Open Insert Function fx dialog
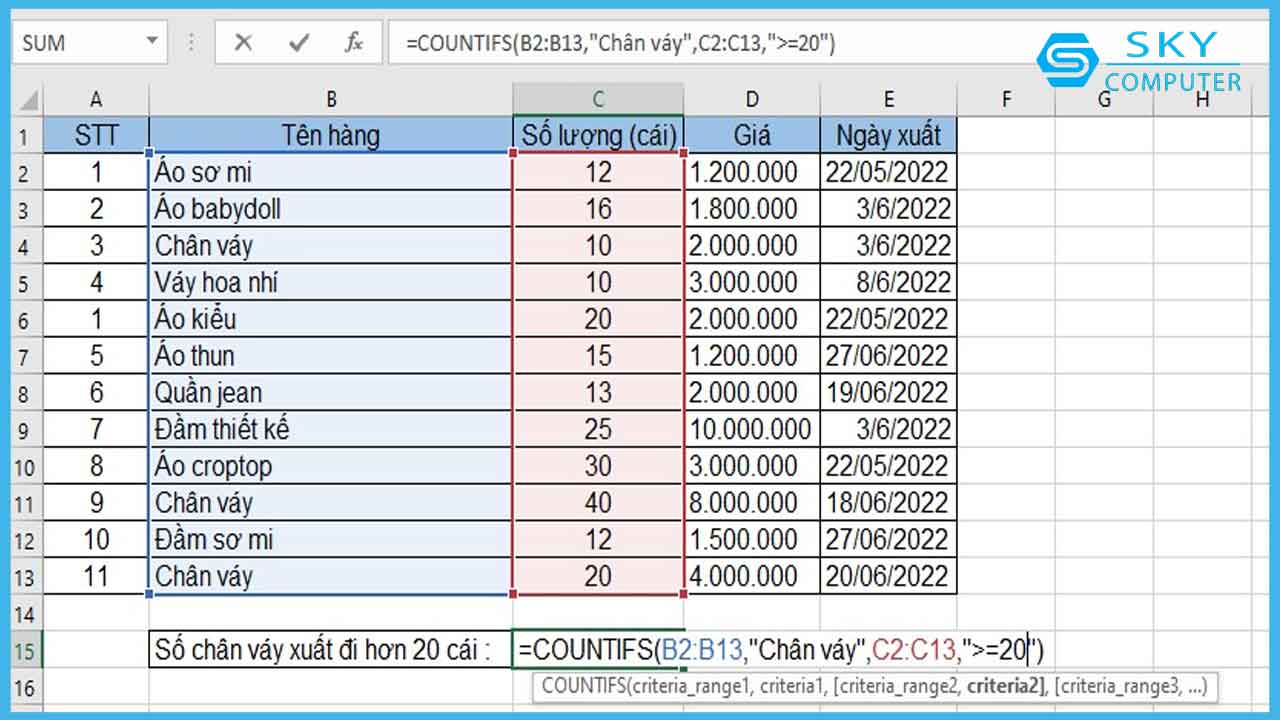Image resolution: width=1280 pixels, height=720 pixels. tap(353, 43)
